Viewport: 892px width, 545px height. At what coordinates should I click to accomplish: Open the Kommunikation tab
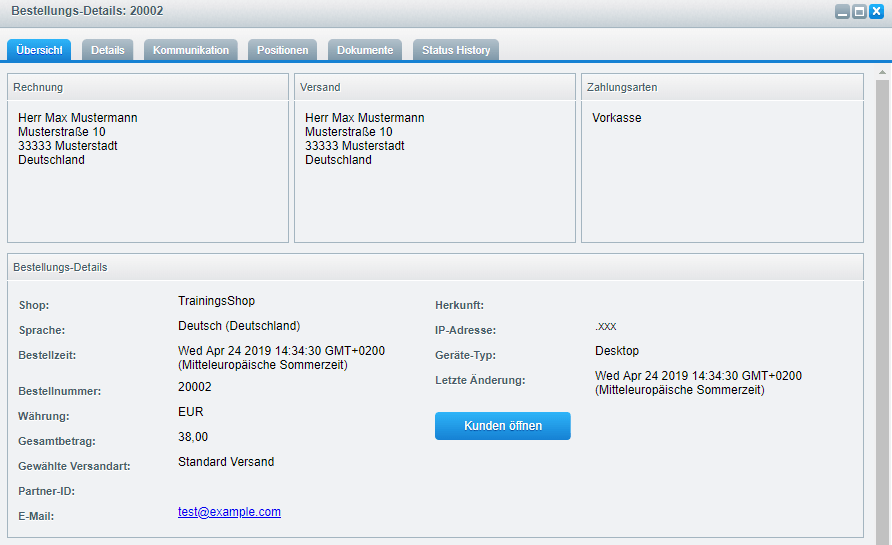click(191, 50)
